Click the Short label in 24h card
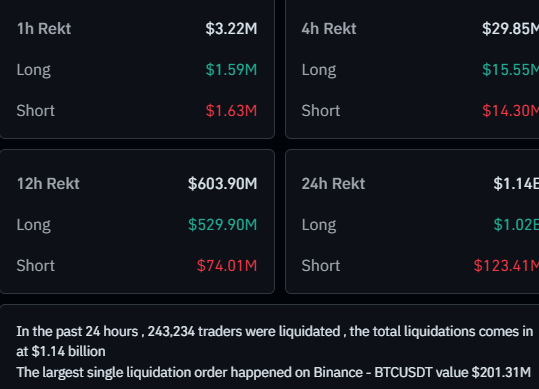 pyautogui.click(x=321, y=266)
